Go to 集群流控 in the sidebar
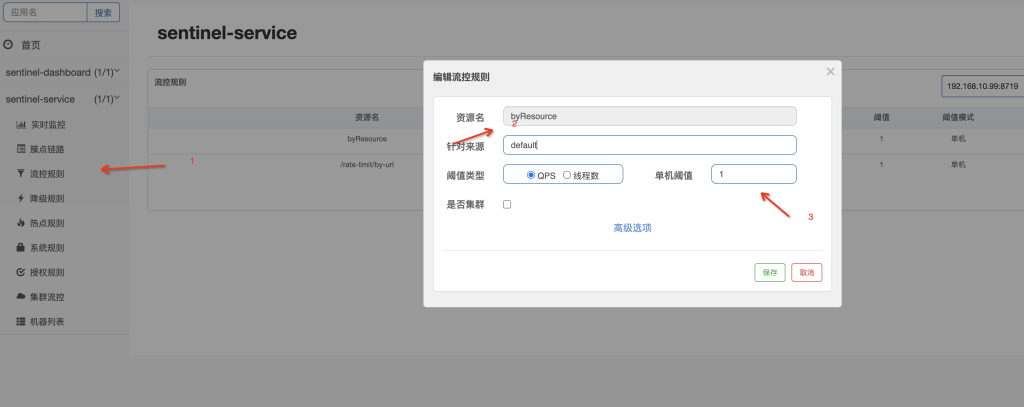 pos(47,297)
